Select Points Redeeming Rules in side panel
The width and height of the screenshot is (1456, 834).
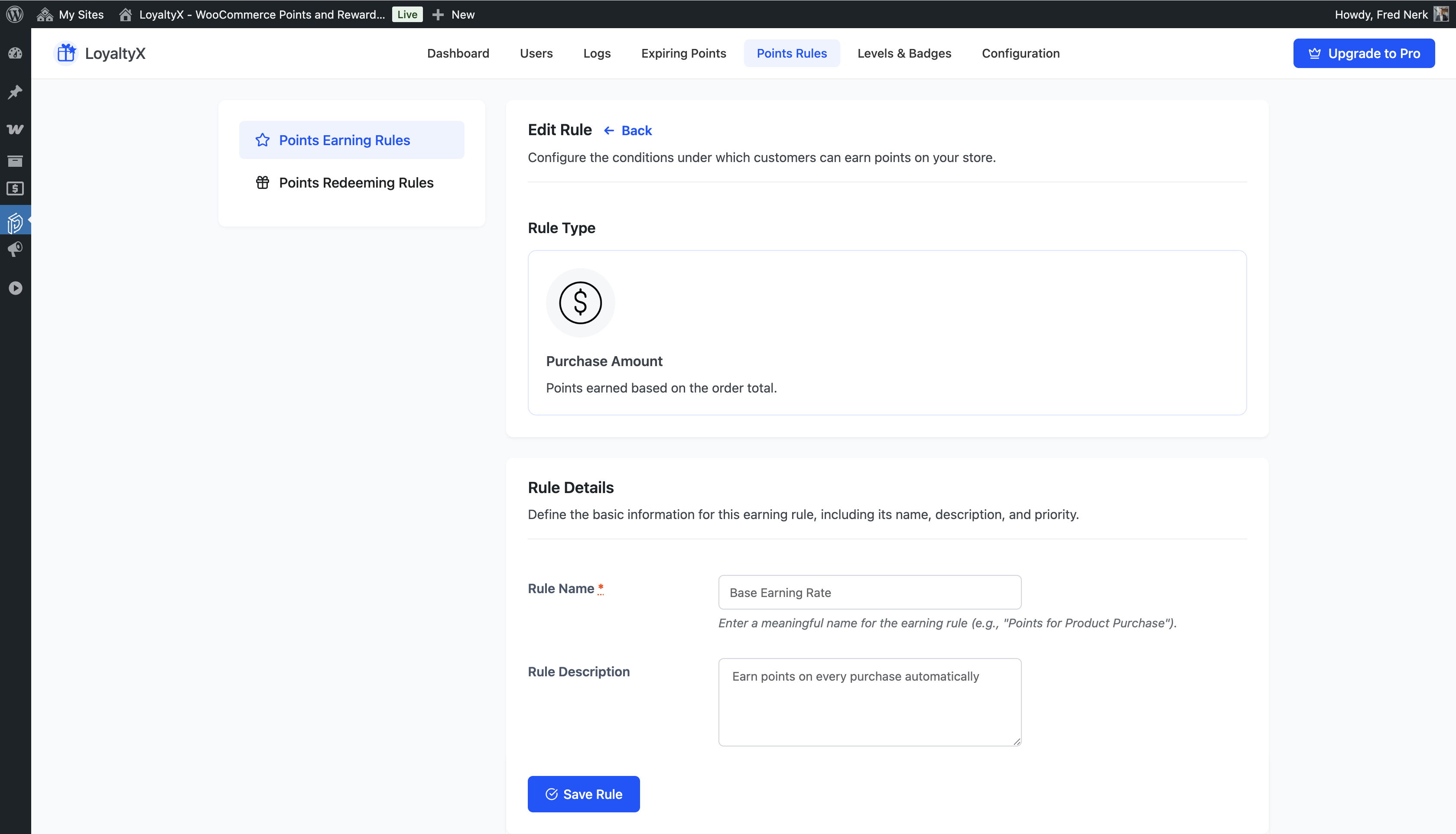[x=355, y=183]
